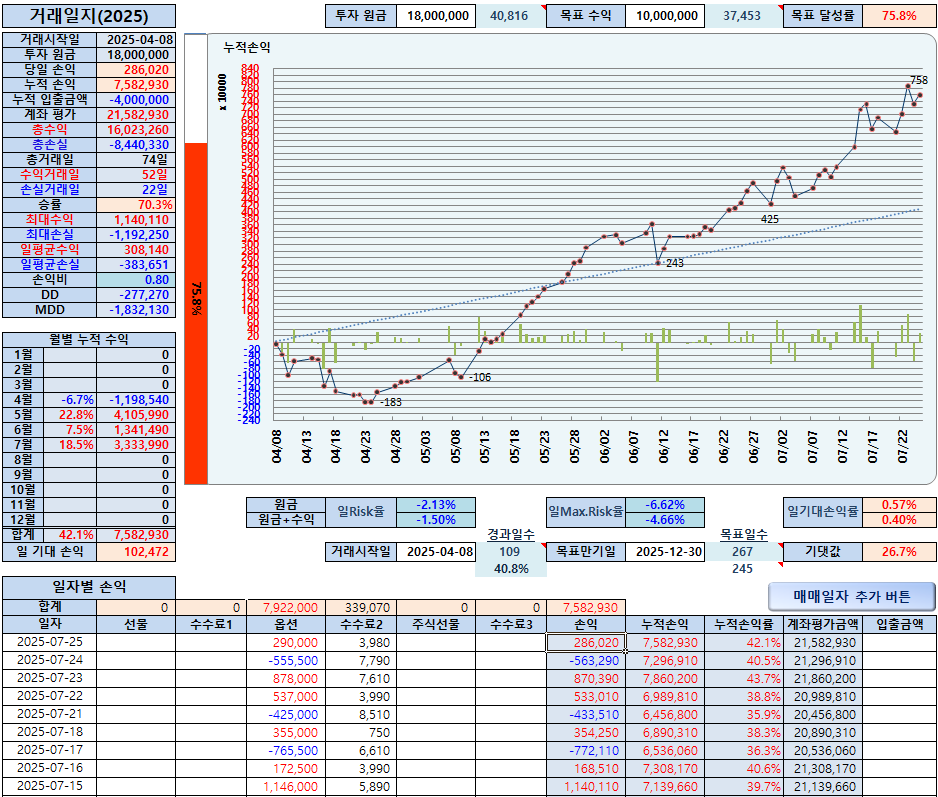Select the 목표만기일 date 2025-12-30

665,552
